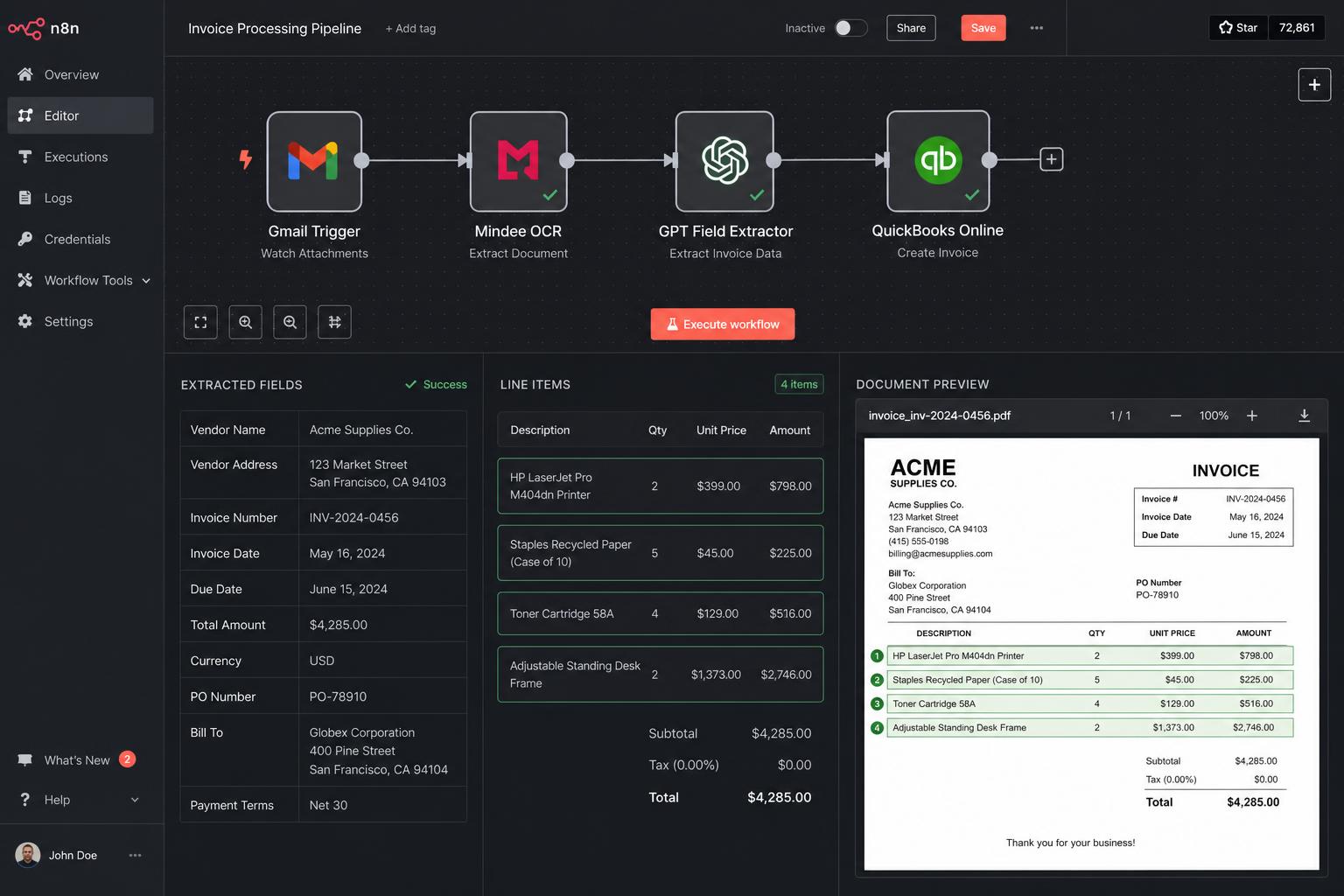Click the PO Number value PO-78910
Screen dimensions: 1344x896
coord(338,696)
